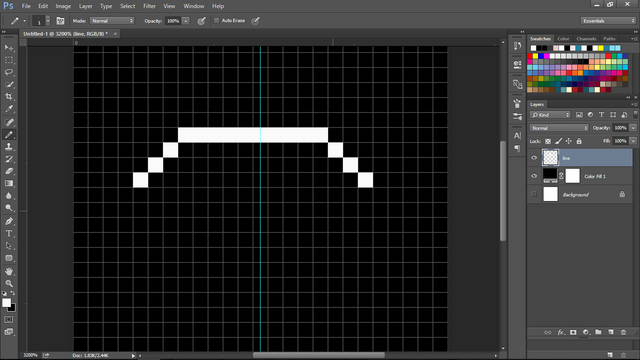The image size is (640, 360).
Task: Select the Rectangular Marquee tool
Action: [x=9, y=60]
